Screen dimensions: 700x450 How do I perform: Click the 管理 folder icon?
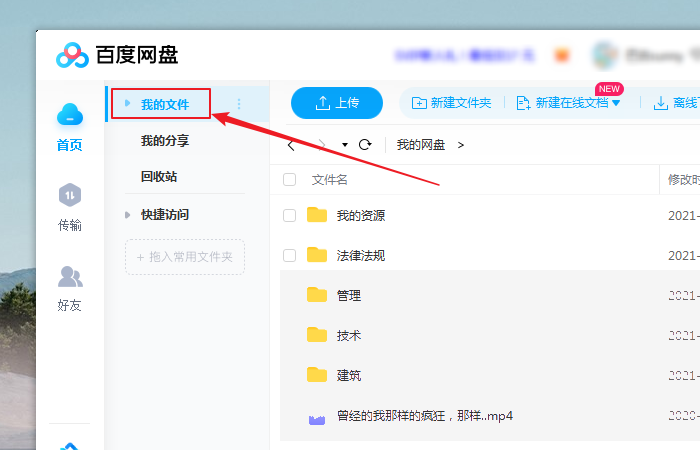click(x=317, y=295)
